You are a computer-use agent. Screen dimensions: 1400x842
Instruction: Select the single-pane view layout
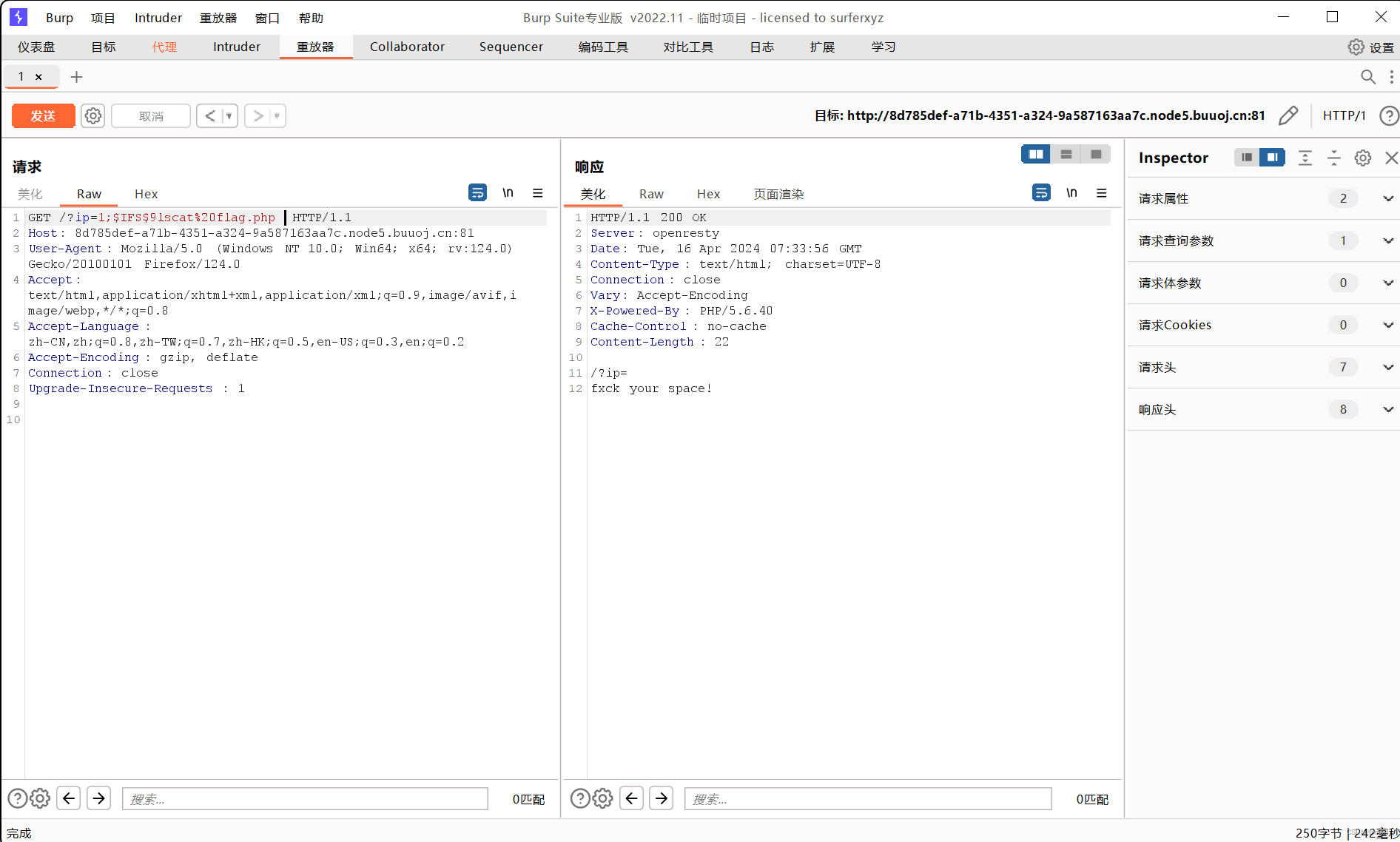(1096, 154)
